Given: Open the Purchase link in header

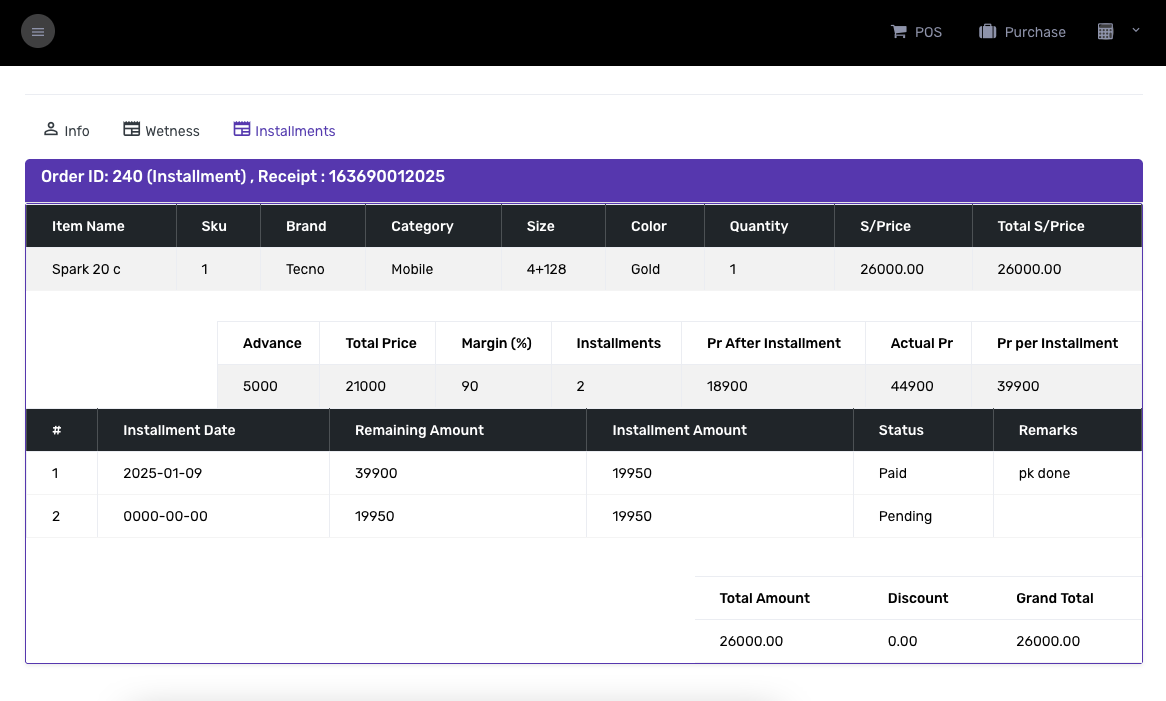Looking at the screenshot, I should [x=1022, y=32].
